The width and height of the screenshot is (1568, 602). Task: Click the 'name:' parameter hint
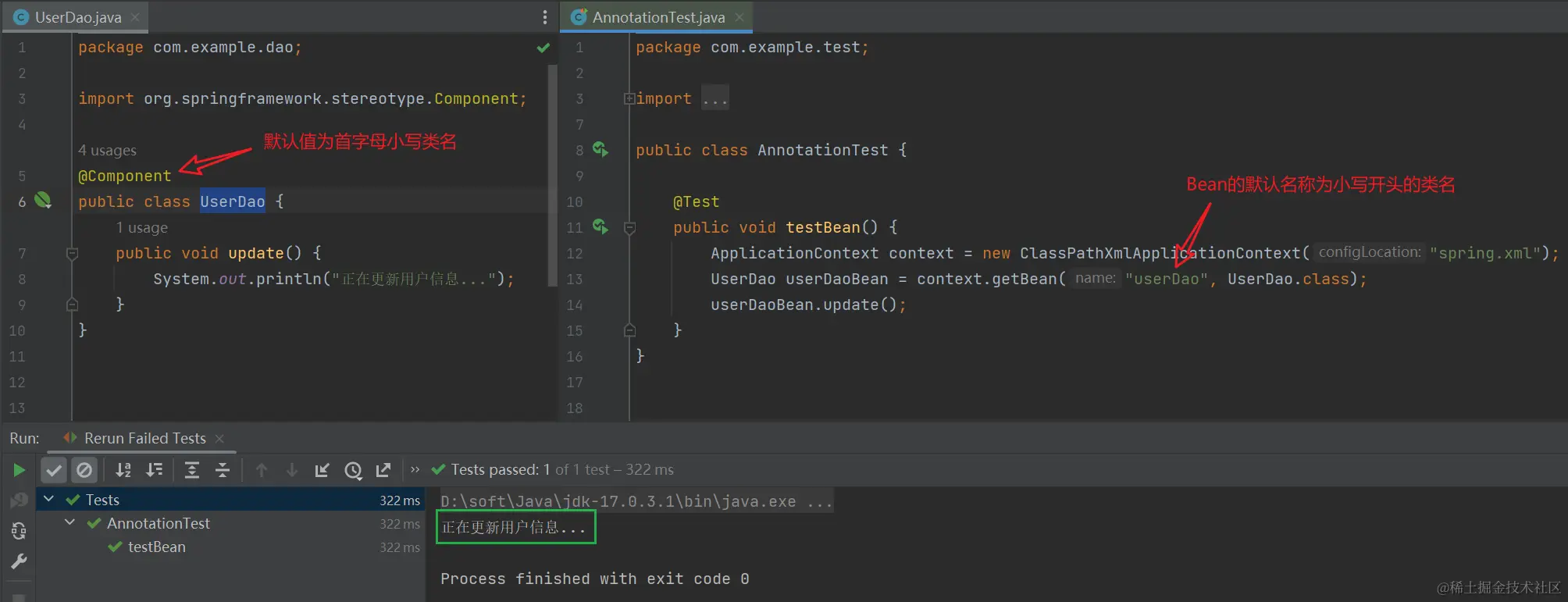click(1095, 278)
